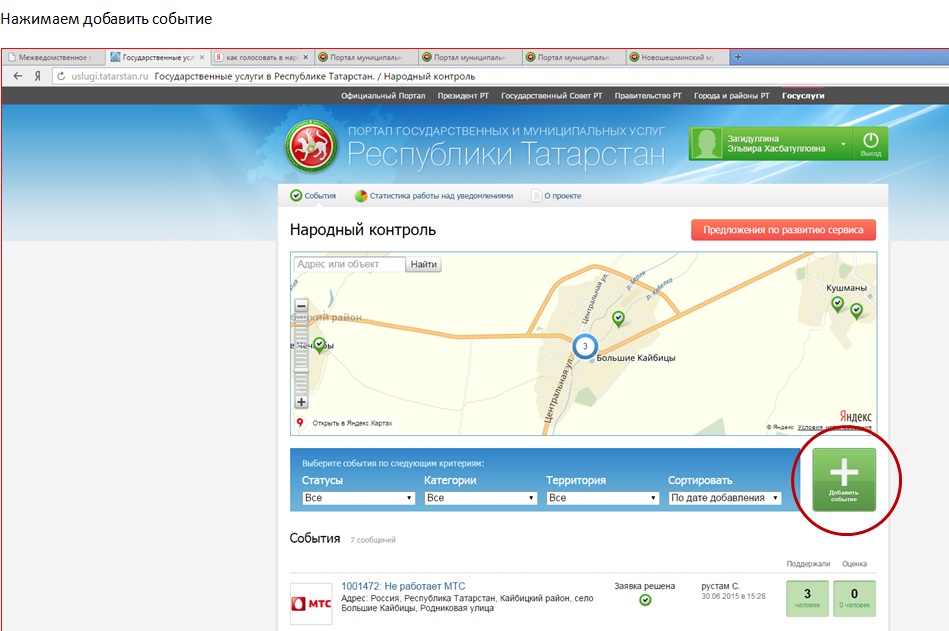Screen dimensions: 949x631
Task: Click the Адрес или объект search field
Action: (x=349, y=265)
